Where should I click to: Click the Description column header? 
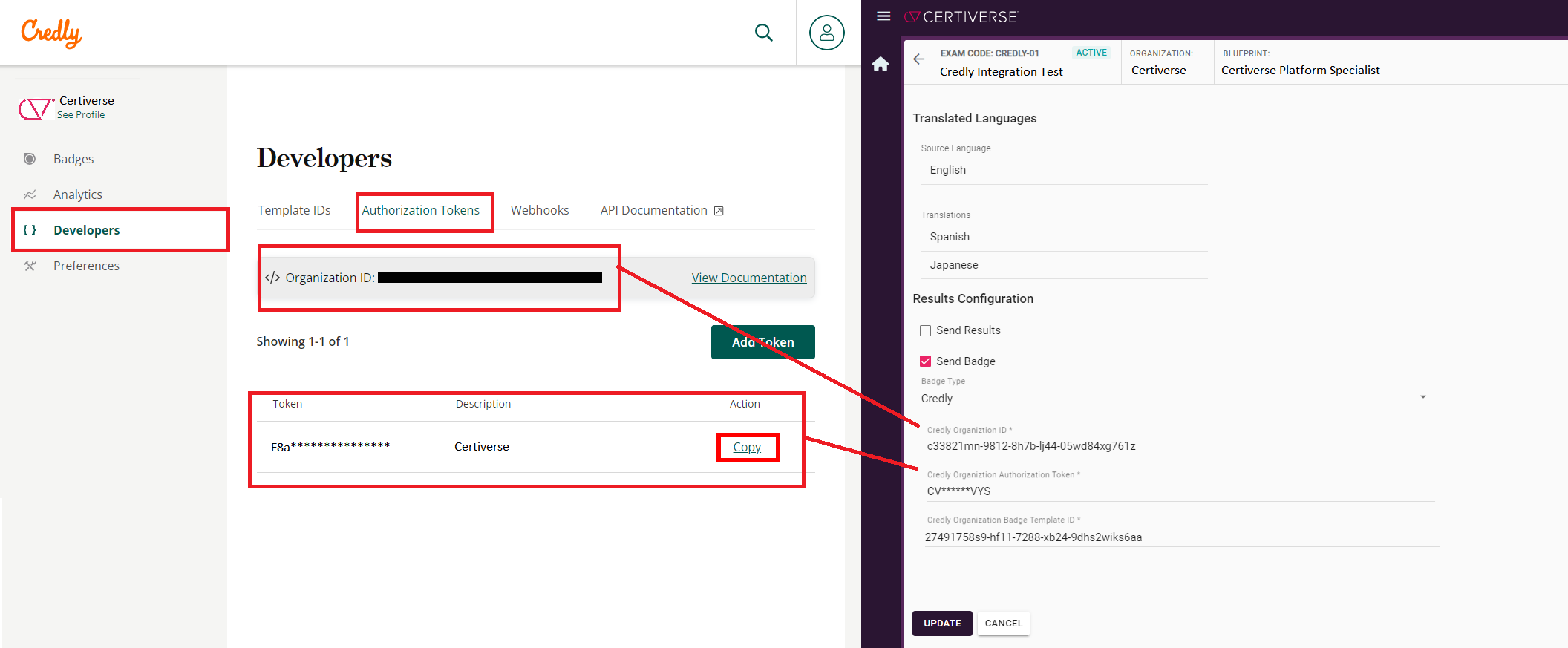(483, 404)
